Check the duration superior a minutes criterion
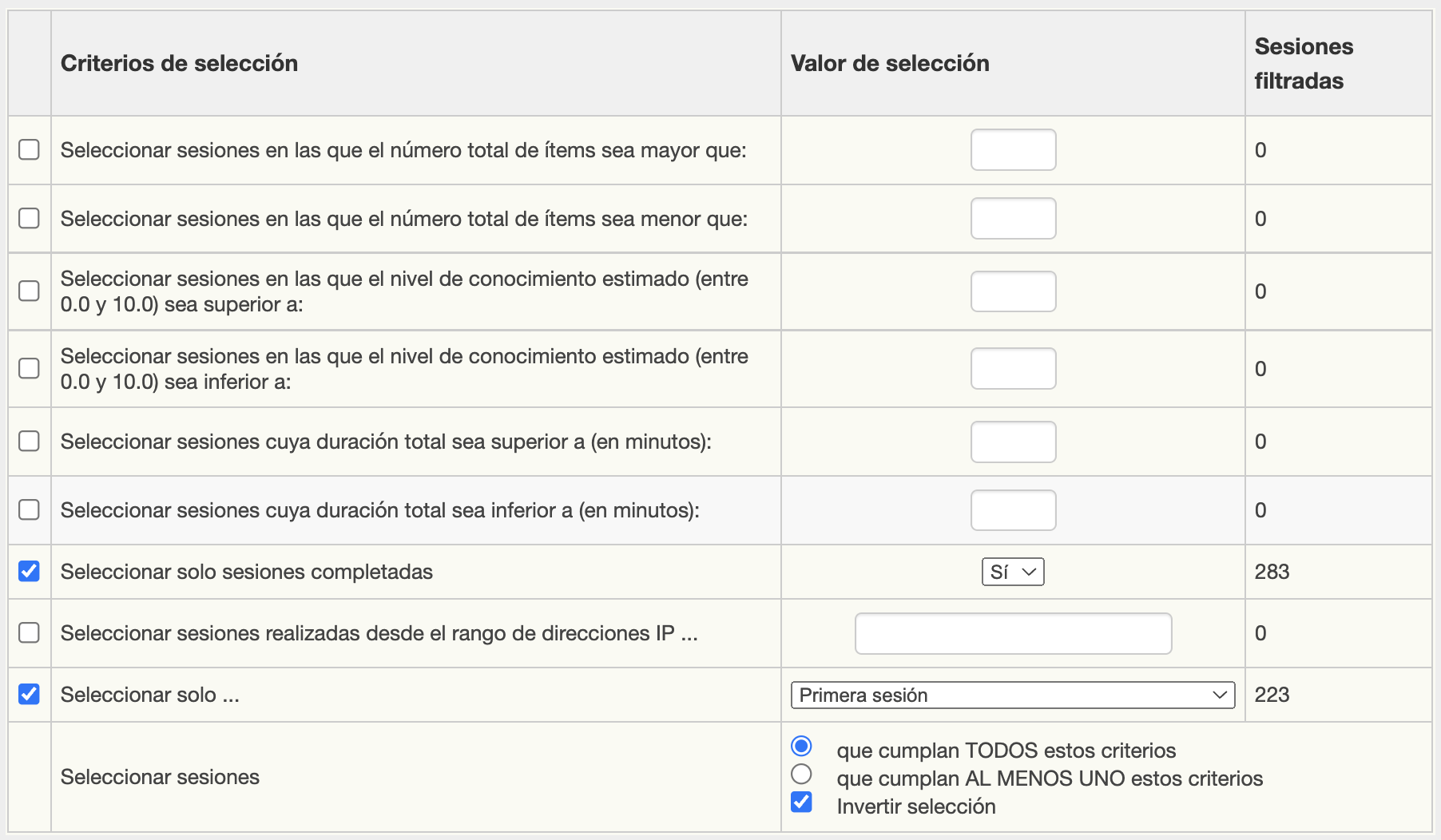1441x840 pixels. 29,442
